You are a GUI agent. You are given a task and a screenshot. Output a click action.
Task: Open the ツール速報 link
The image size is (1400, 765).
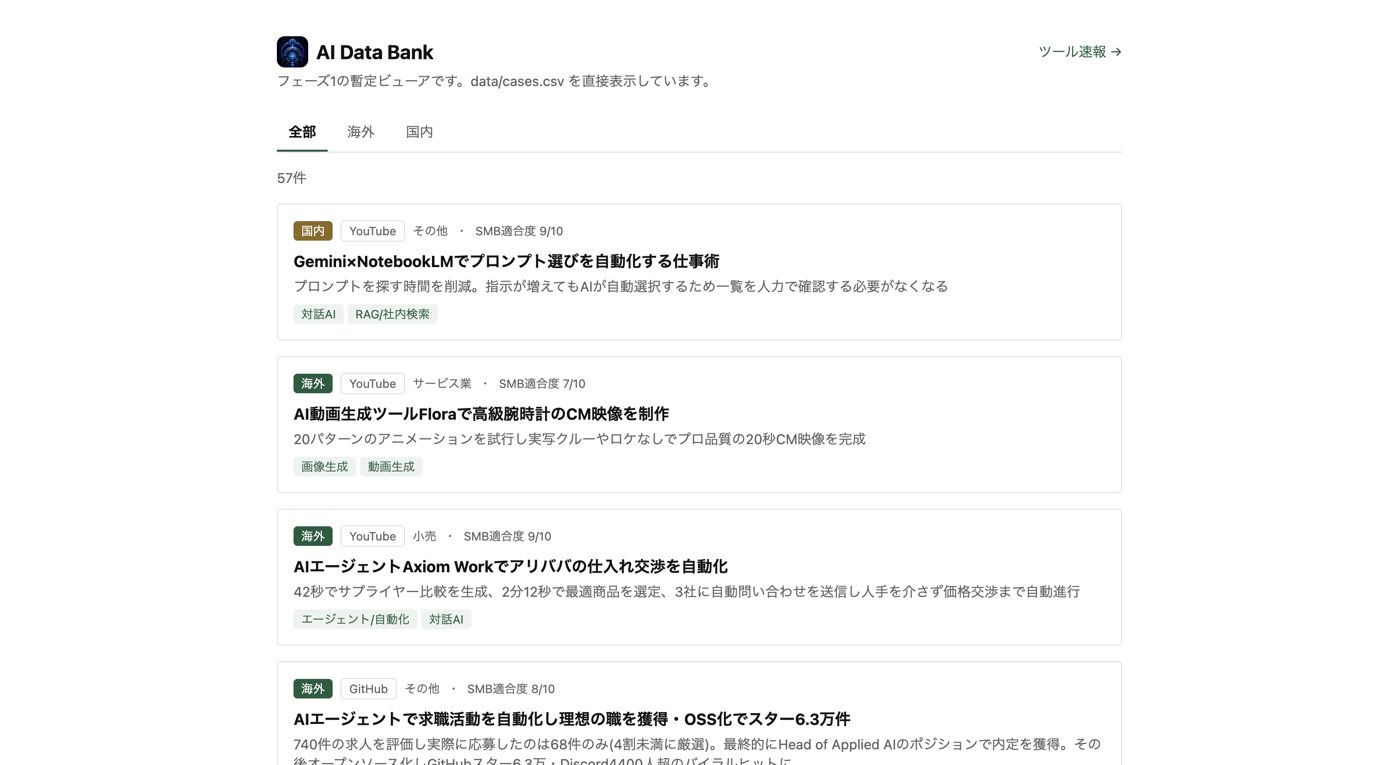(x=1080, y=52)
